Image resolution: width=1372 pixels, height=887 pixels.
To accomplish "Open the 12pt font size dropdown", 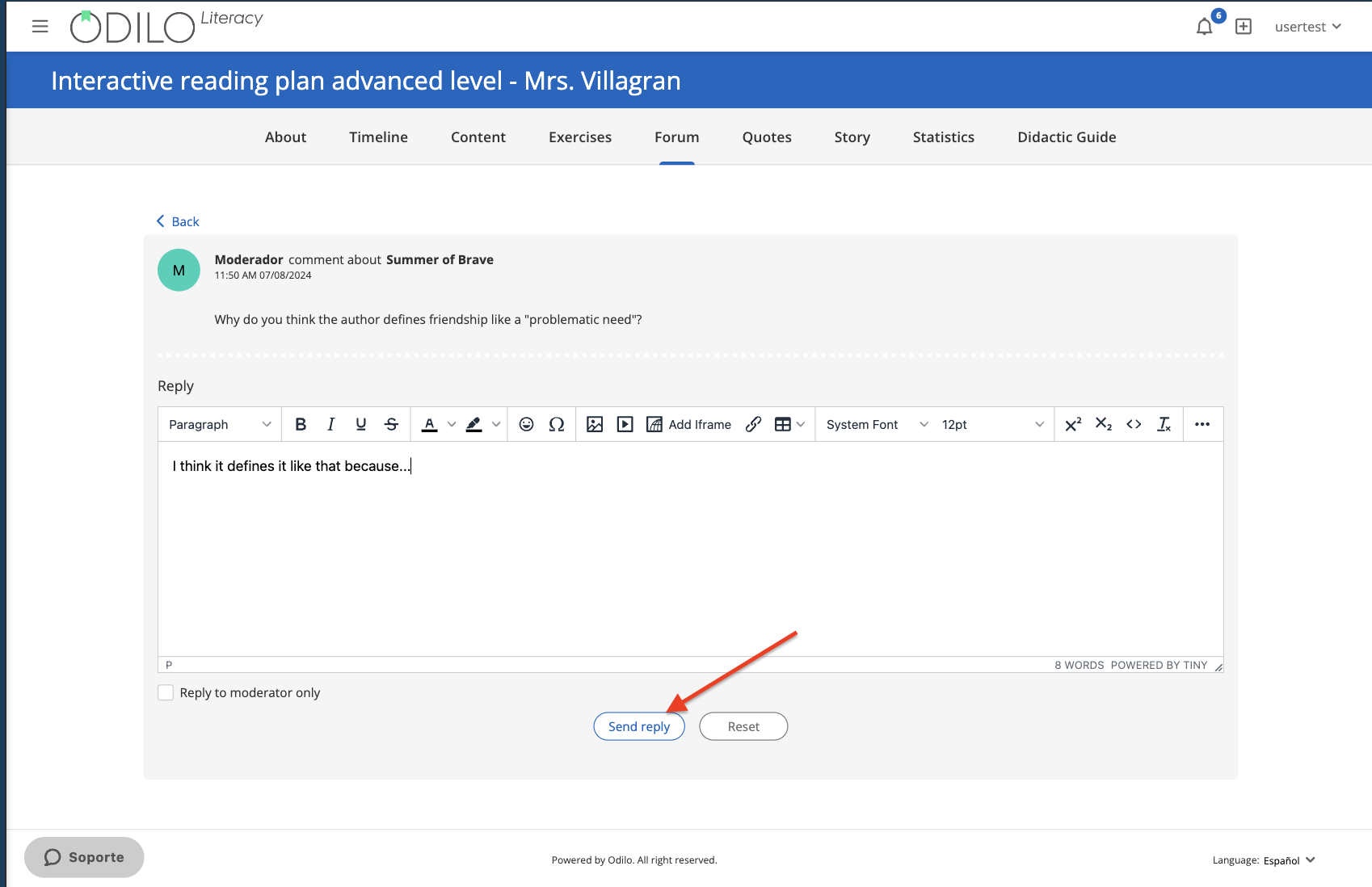I will click(992, 424).
